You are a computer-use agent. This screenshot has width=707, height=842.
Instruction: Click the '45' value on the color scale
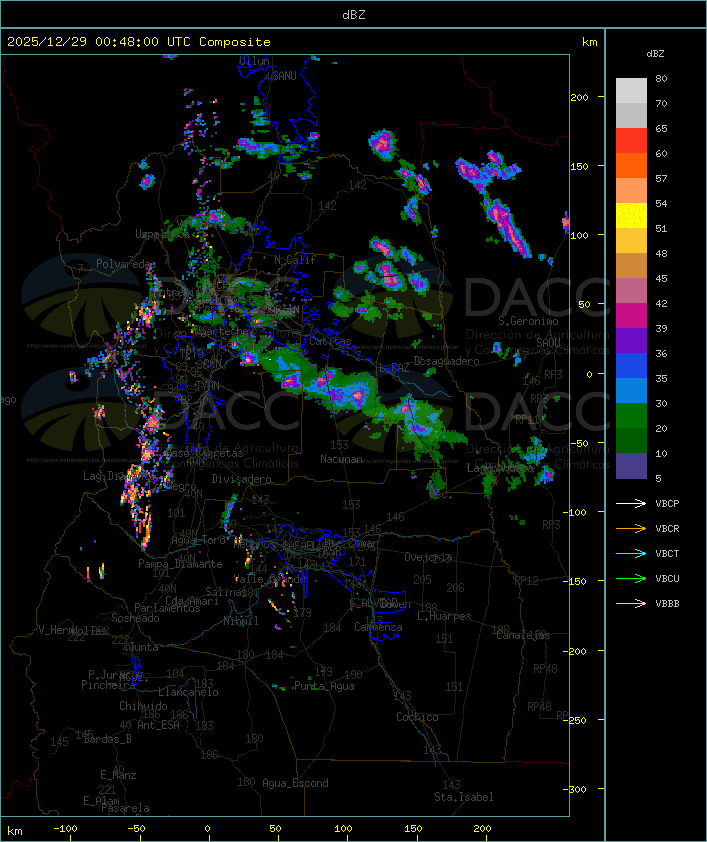click(661, 279)
